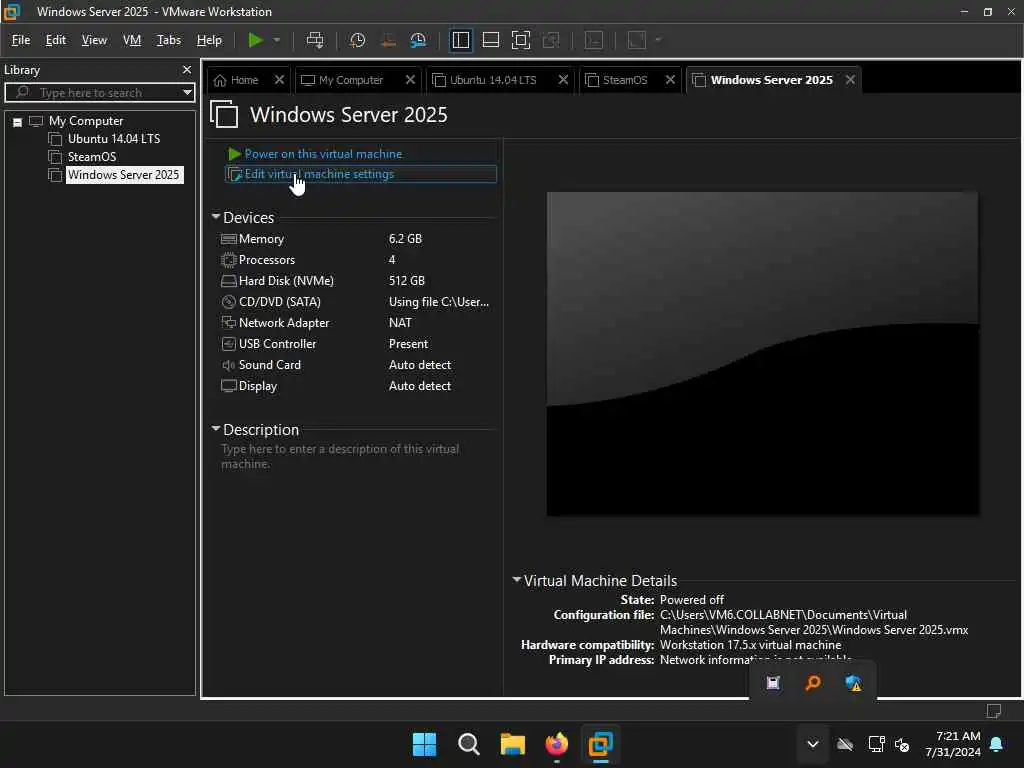Open the power options dropdown arrow
Viewport: 1024px width, 768px height.
(277, 40)
